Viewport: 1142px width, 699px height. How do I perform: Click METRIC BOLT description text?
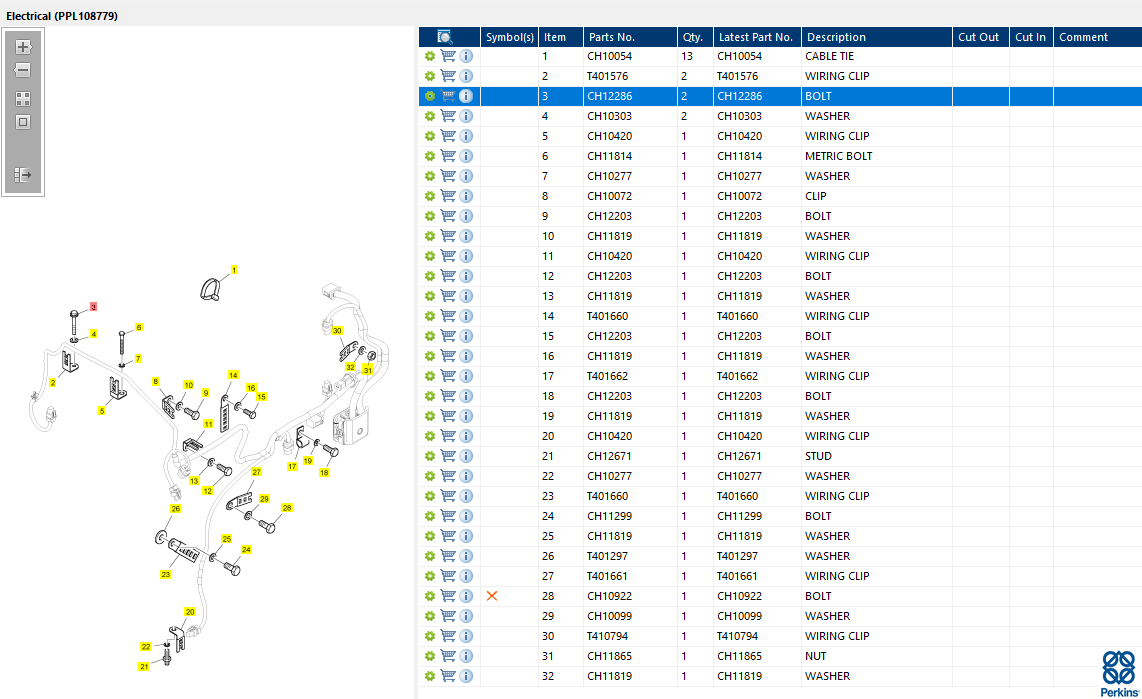838,156
